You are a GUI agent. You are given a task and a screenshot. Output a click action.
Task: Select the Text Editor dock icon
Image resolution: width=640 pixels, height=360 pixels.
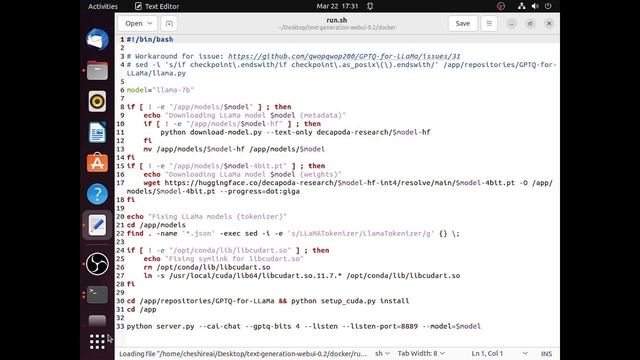[97, 225]
